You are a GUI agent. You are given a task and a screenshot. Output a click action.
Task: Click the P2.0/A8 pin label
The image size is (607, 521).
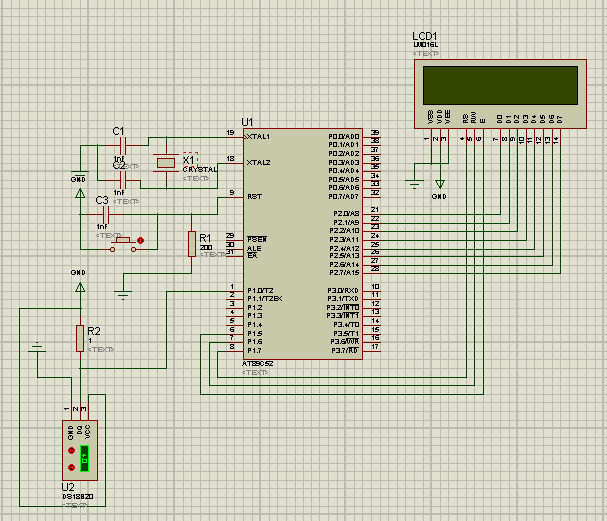[346, 214]
